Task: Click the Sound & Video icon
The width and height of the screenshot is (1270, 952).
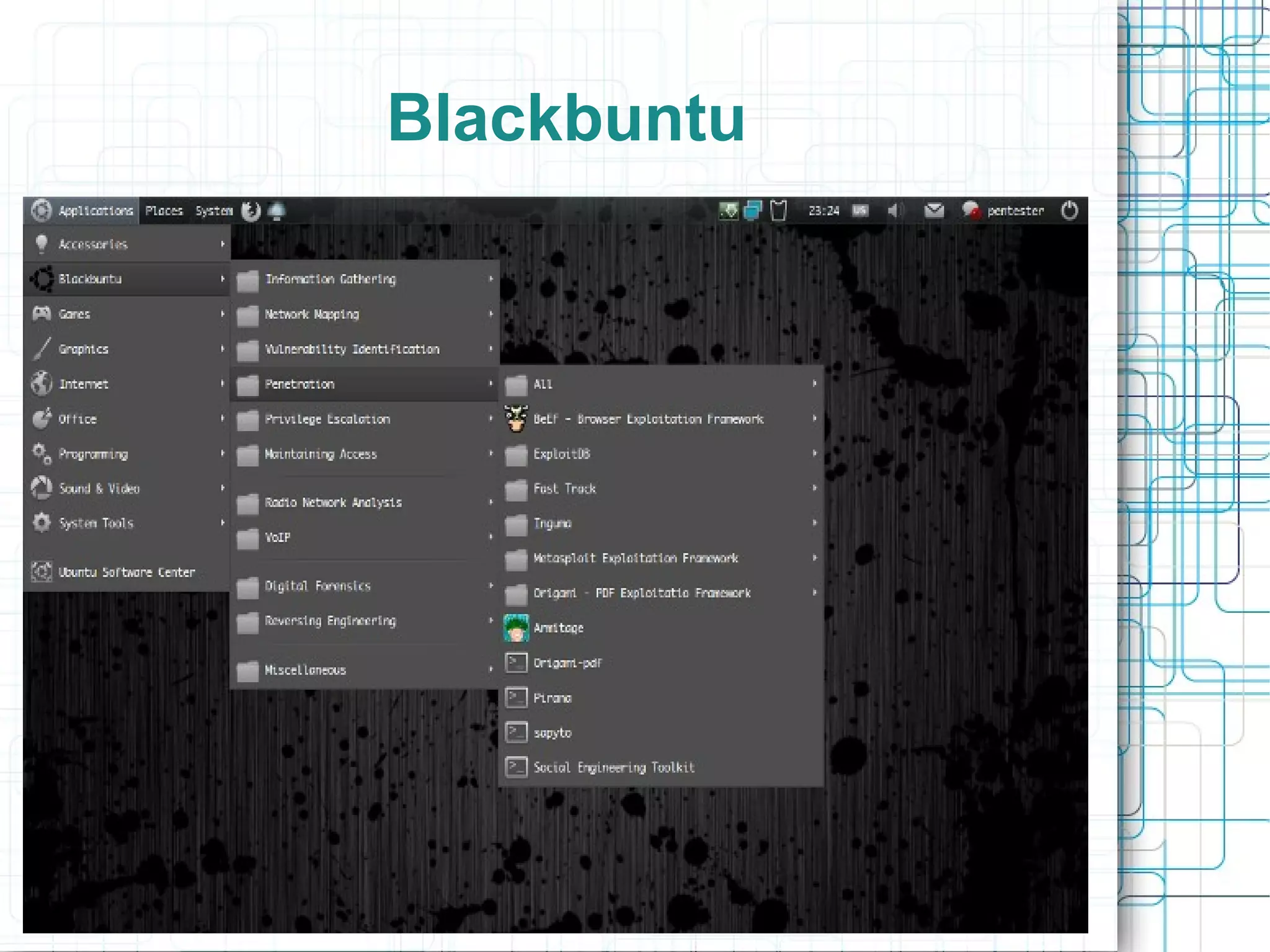Action: point(42,487)
